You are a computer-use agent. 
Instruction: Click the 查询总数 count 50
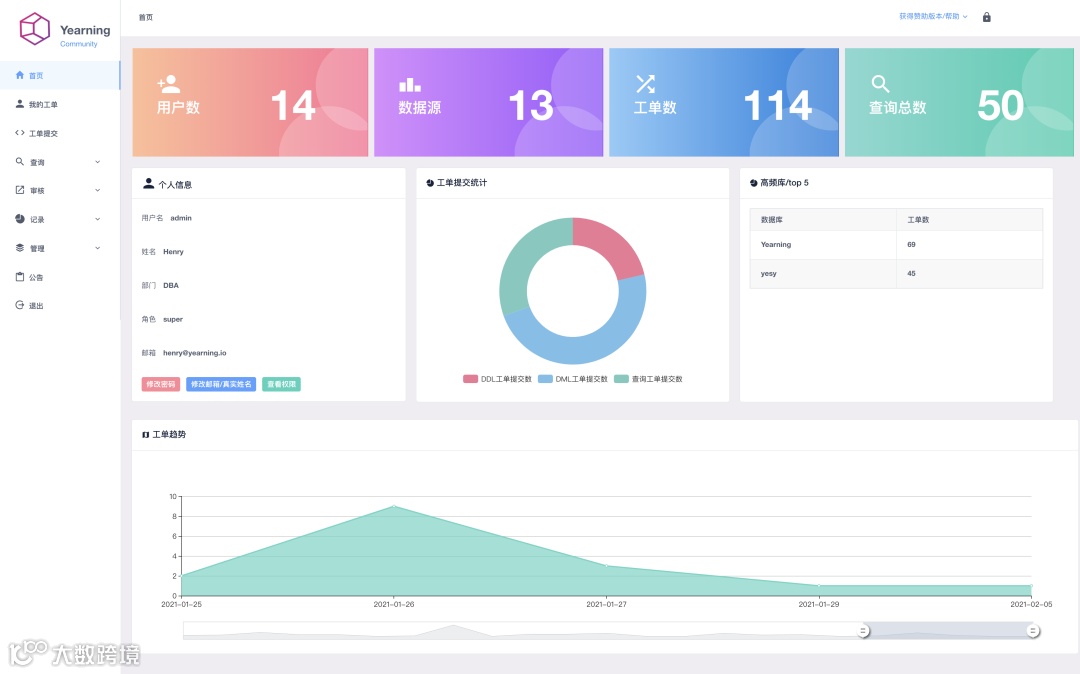coord(1000,105)
